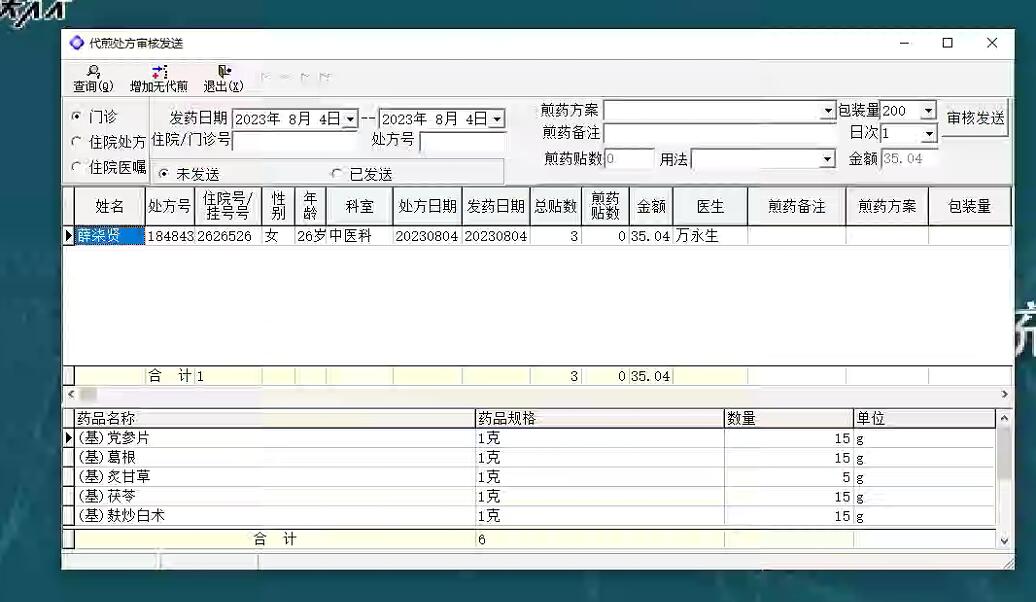The image size is (1036, 602).
Task: Select patient row 薛柒贤
Action: click(x=110, y=236)
